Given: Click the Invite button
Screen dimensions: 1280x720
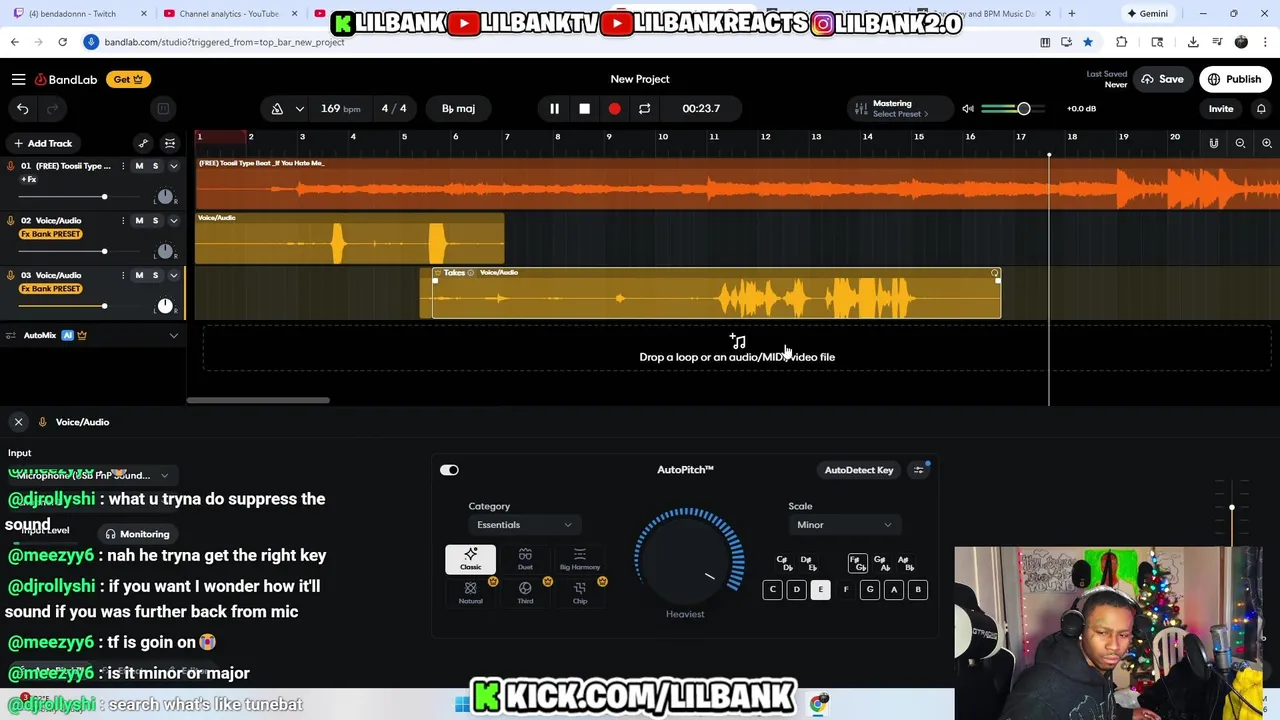Looking at the screenshot, I should (1221, 108).
